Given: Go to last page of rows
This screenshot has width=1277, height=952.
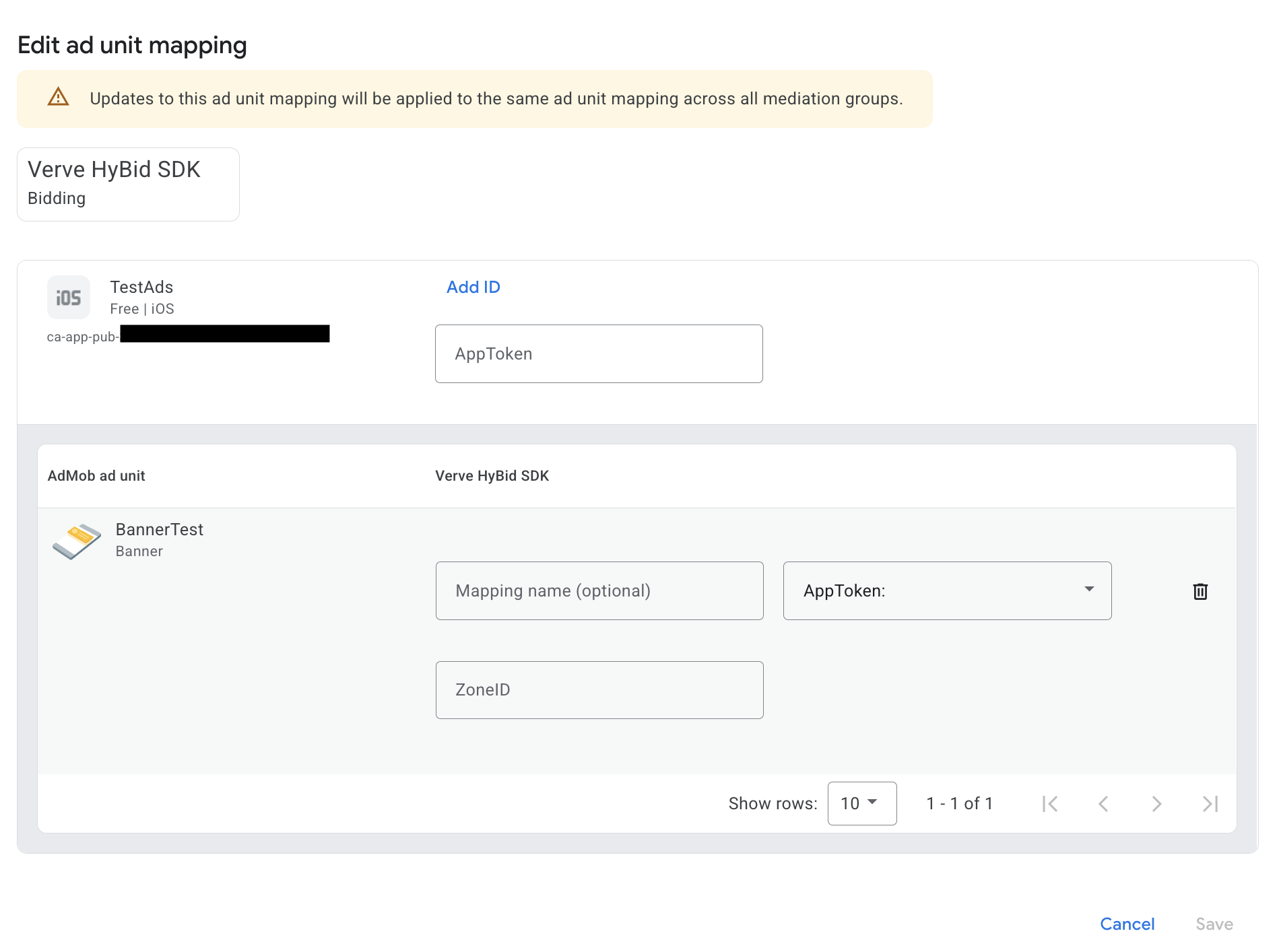Looking at the screenshot, I should coord(1210,803).
